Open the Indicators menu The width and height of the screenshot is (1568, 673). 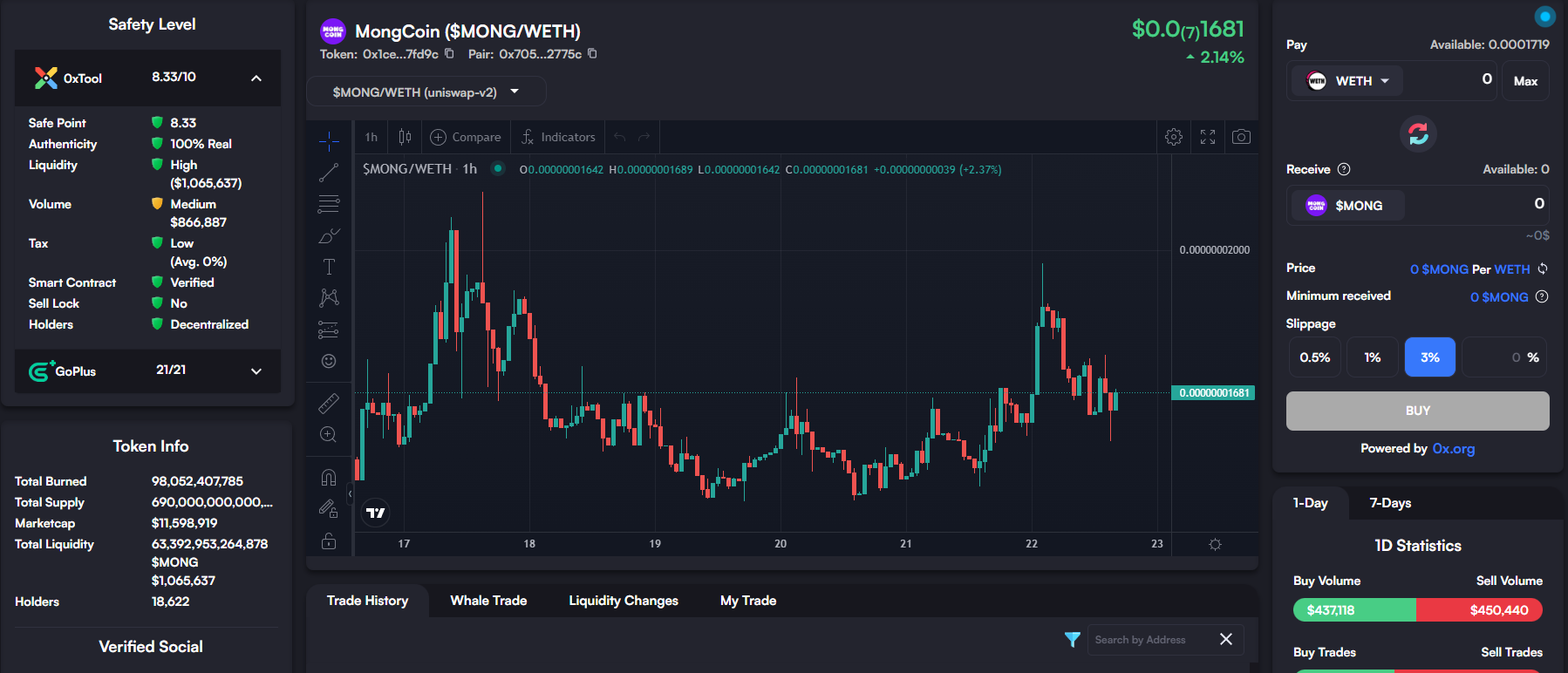558,137
